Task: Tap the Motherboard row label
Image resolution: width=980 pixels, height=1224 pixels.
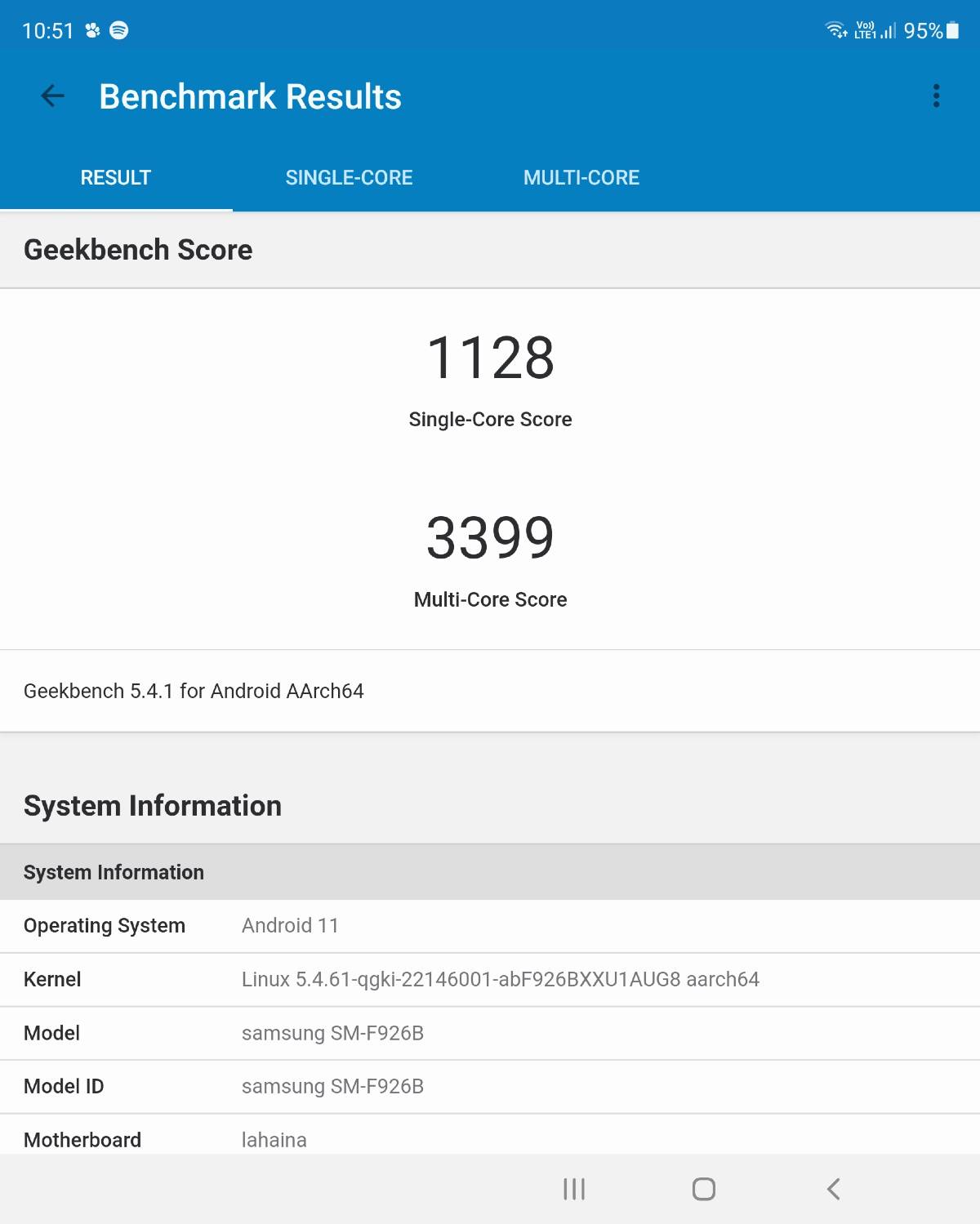Action: point(82,1140)
